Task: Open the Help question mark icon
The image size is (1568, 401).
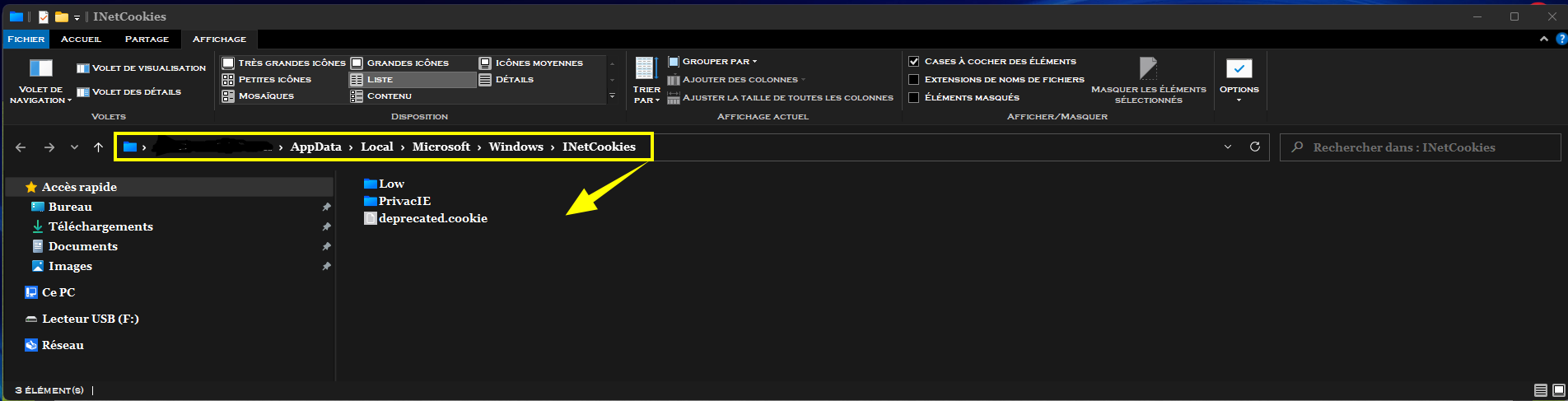Action: coord(1561,39)
